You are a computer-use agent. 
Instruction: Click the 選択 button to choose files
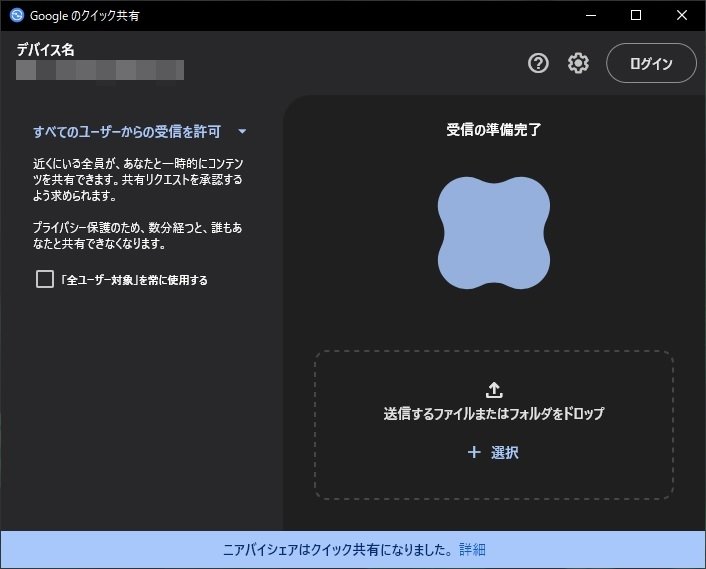point(493,452)
